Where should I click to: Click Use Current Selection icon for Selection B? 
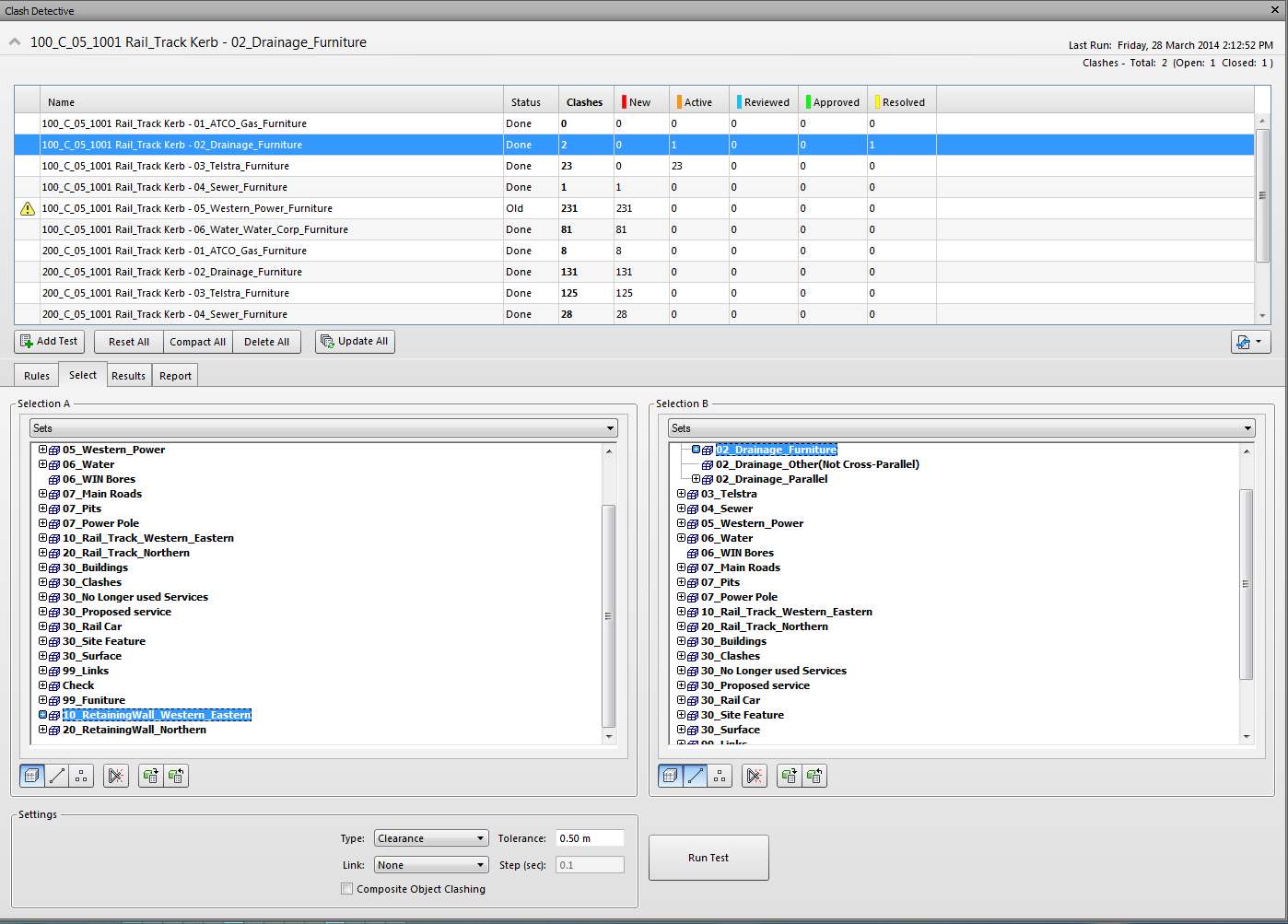[x=789, y=776]
